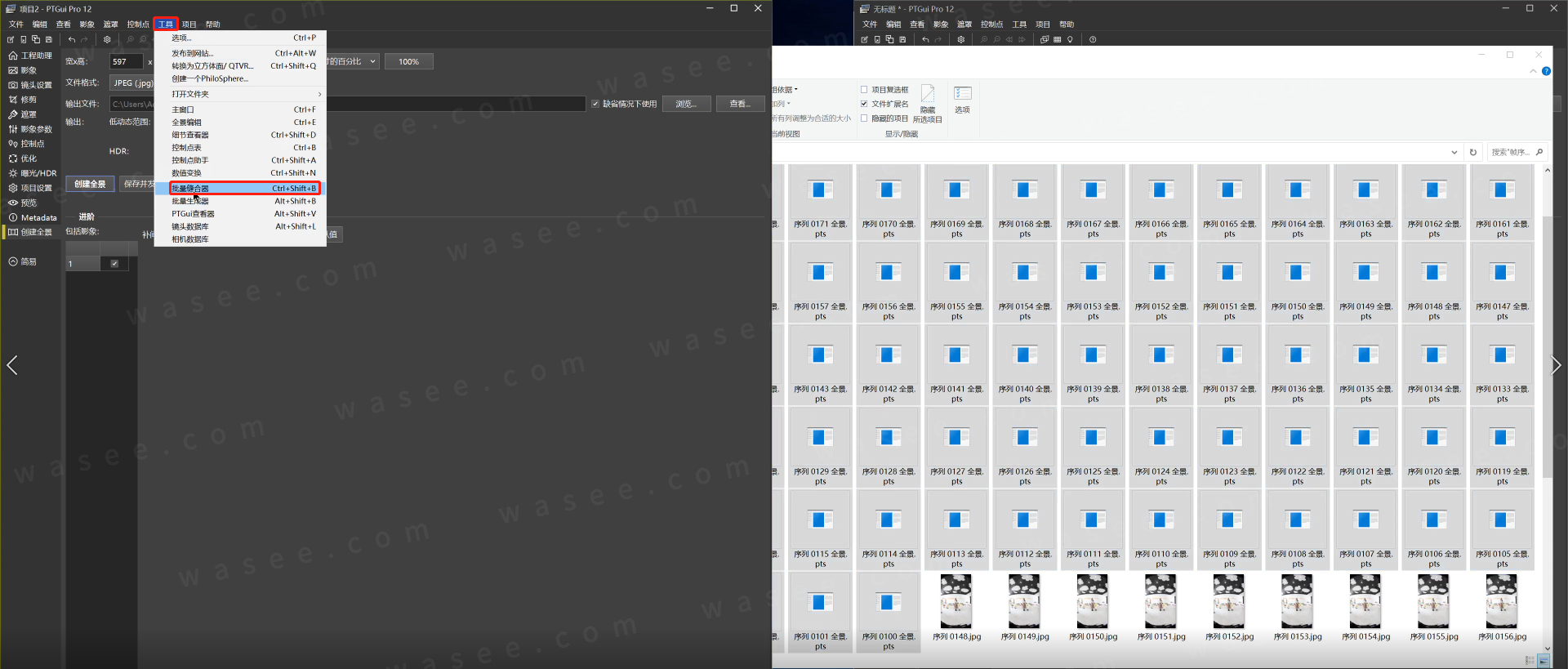1568x669 pixels.
Task: Click the help question icon in 无标题 toolbar
Action: pyautogui.click(x=1093, y=39)
